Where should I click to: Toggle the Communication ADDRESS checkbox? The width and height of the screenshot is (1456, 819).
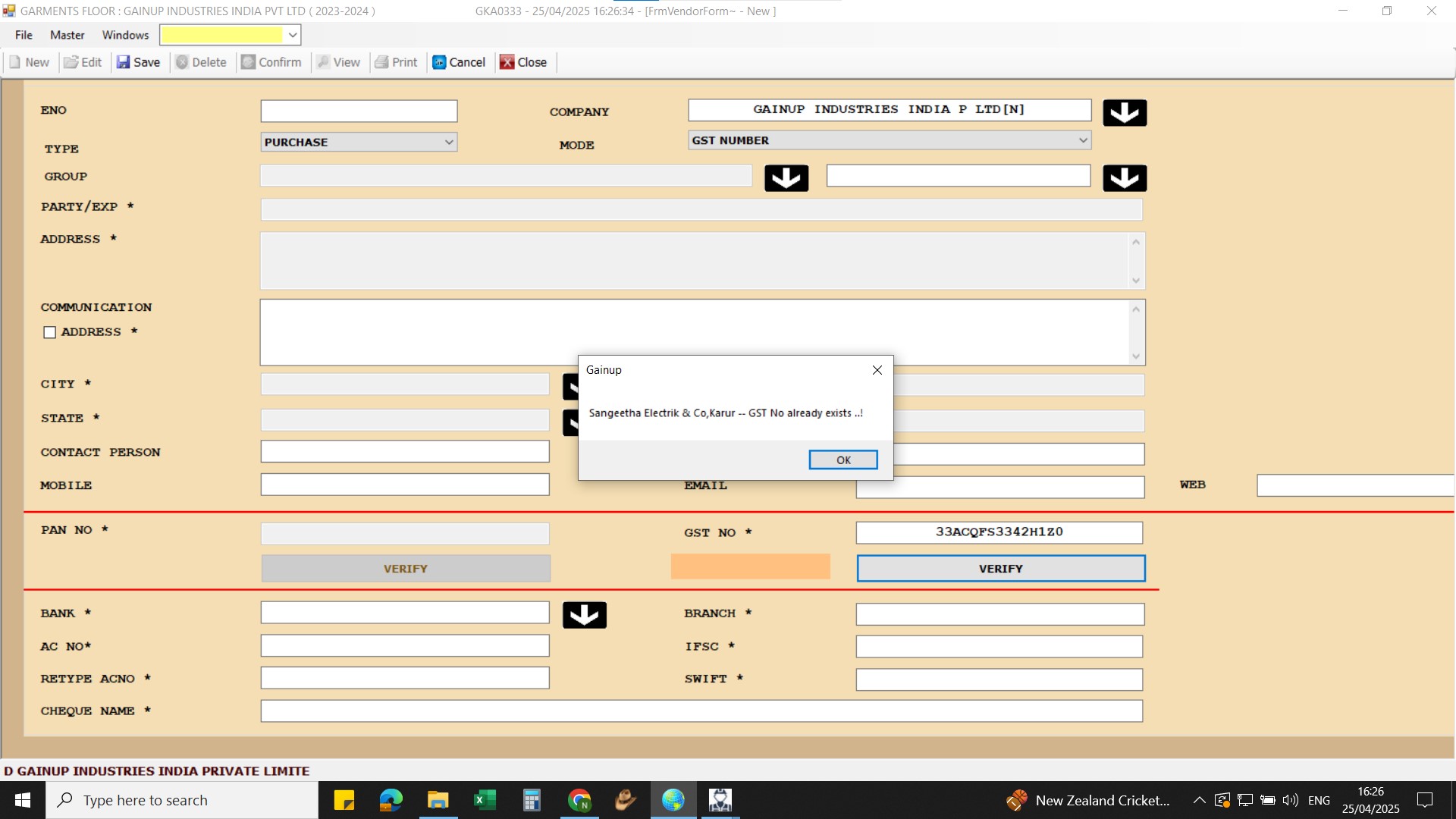(50, 332)
